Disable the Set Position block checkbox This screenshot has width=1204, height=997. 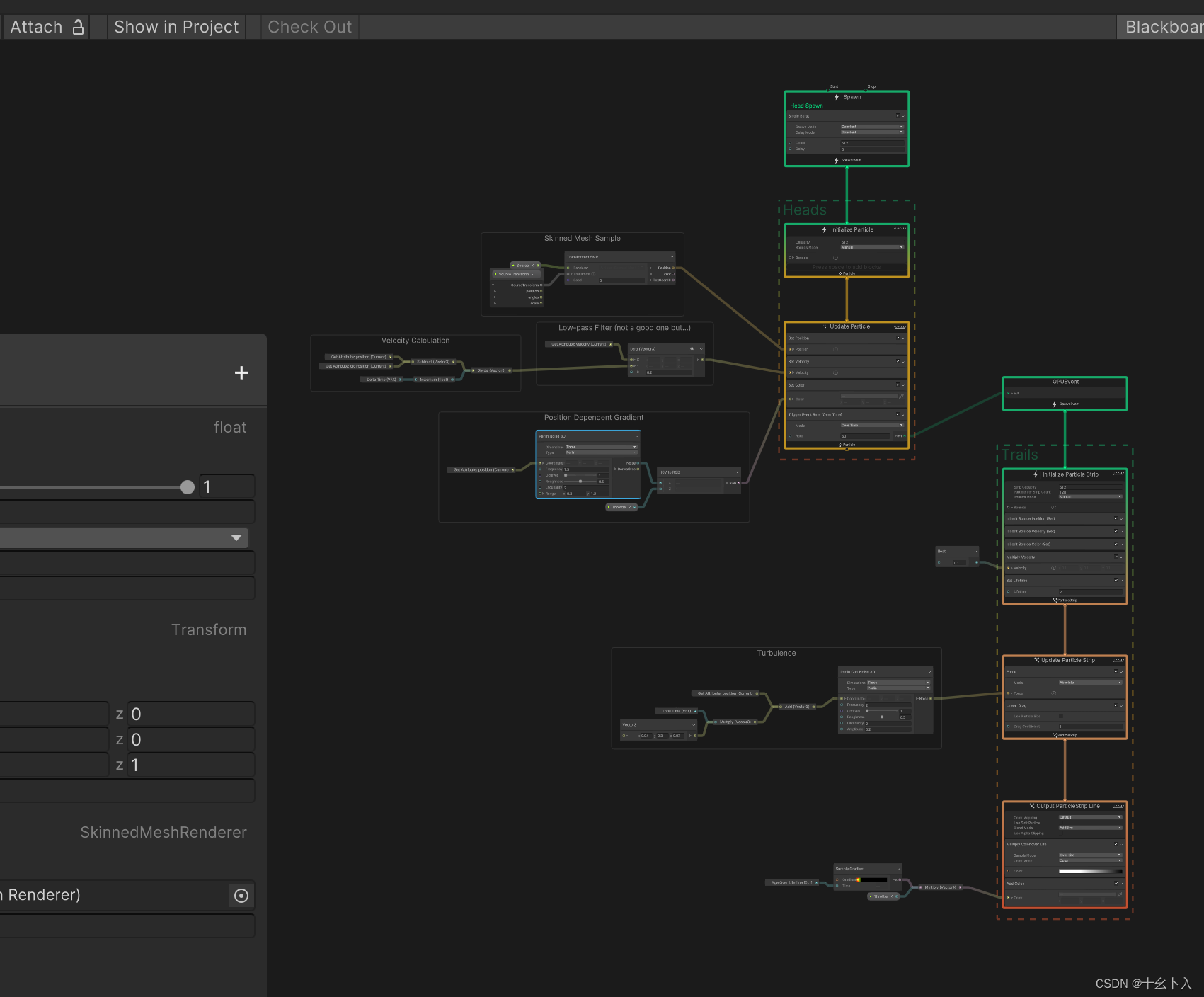(898, 338)
